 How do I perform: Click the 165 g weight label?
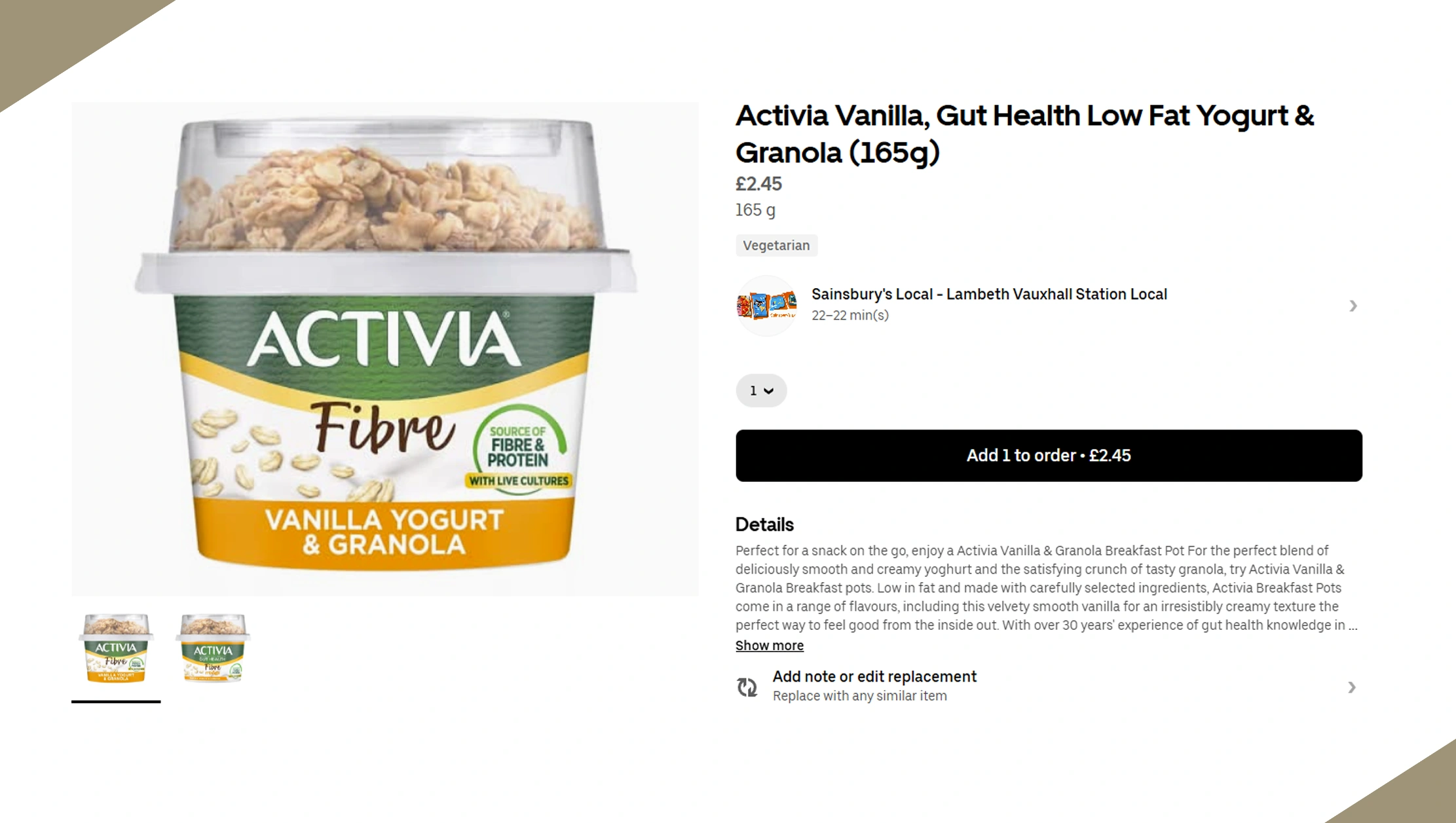click(755, 210)
